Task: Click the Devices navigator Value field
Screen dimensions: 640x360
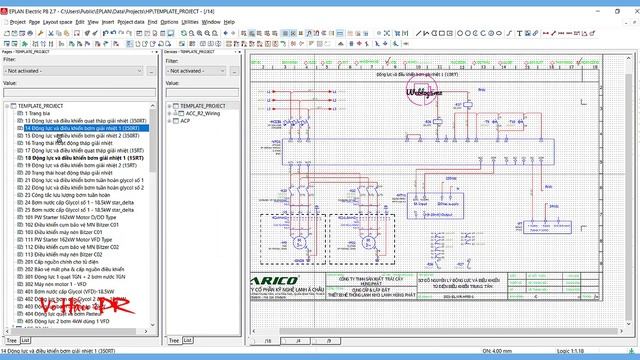Action: (x=202, y=93)
